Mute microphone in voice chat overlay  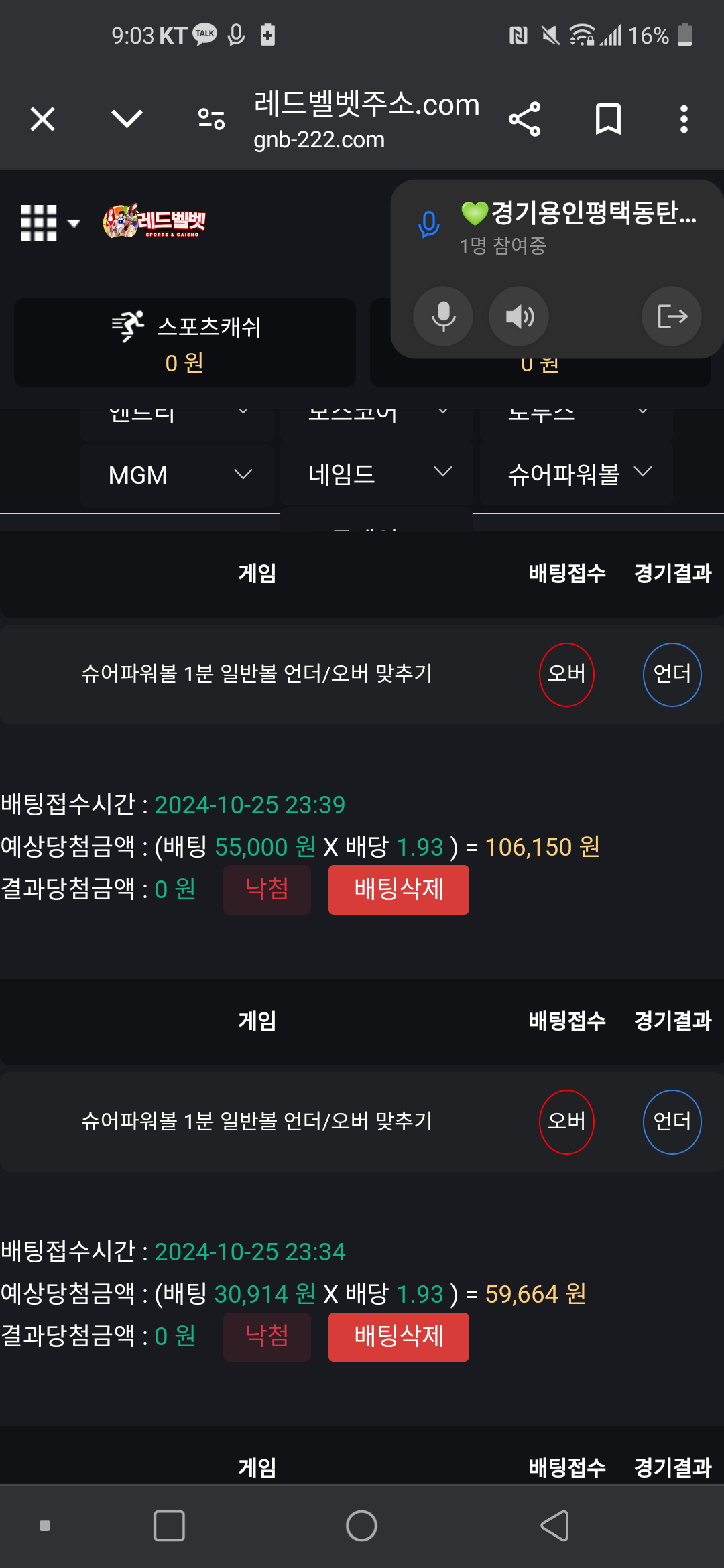443,316
